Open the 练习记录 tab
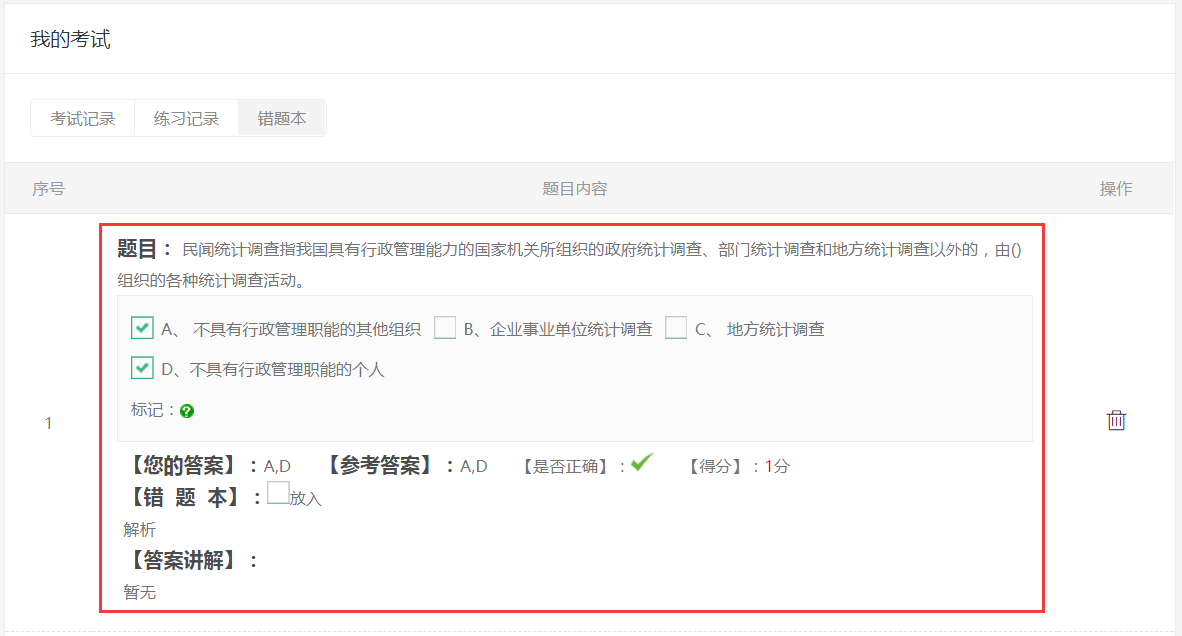 186,117
